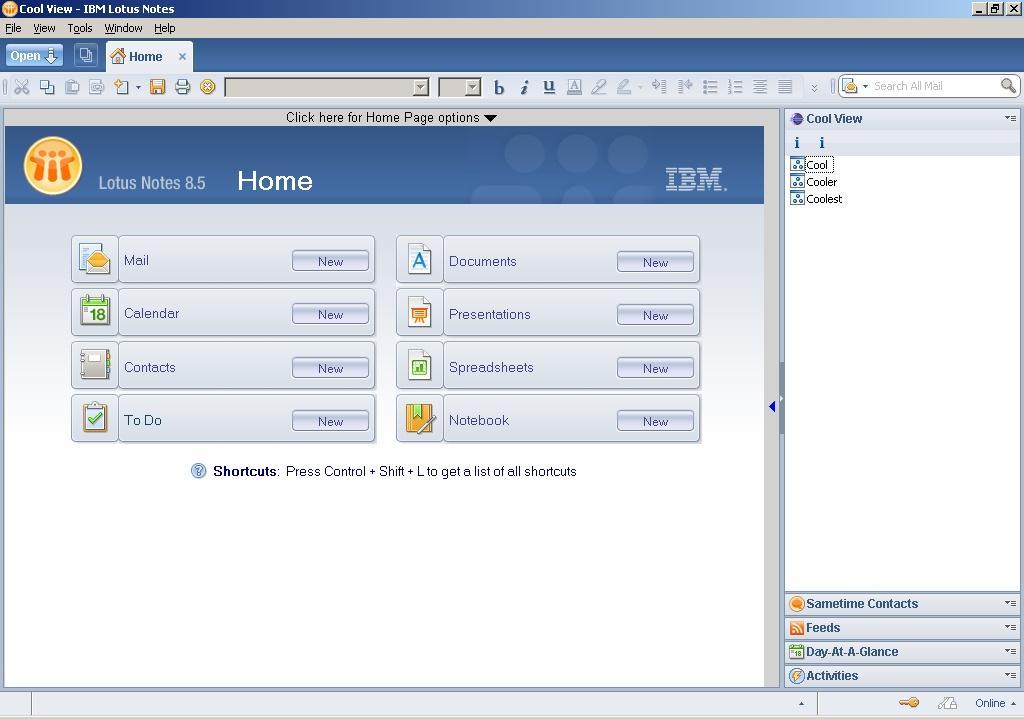Select the Cooler item in list
The image size is (1024, 719).
click(x=822, y=182)
